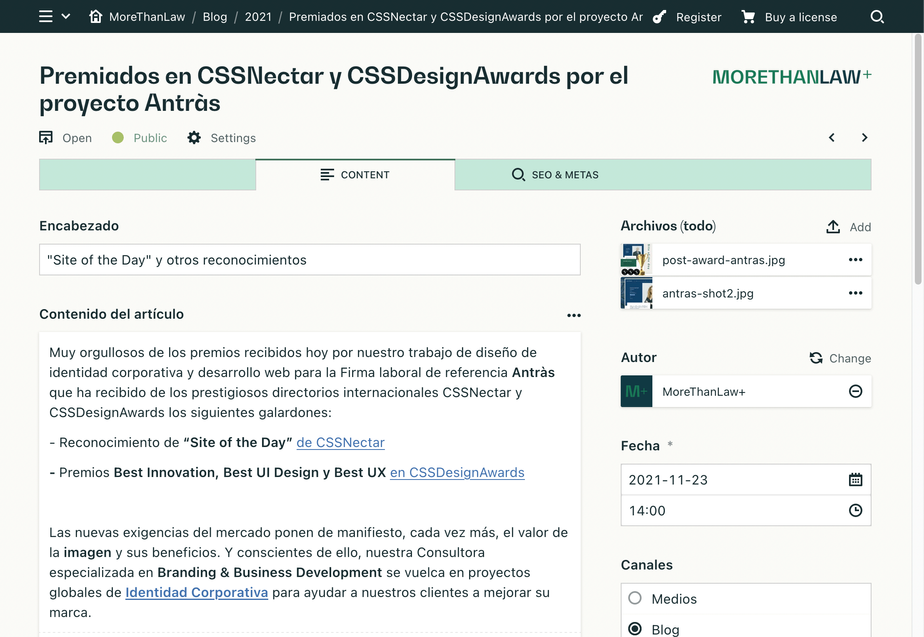Switch to the SEO & Metas tab
Viewport: 924px width, 637px height.
tap(555, 175)
